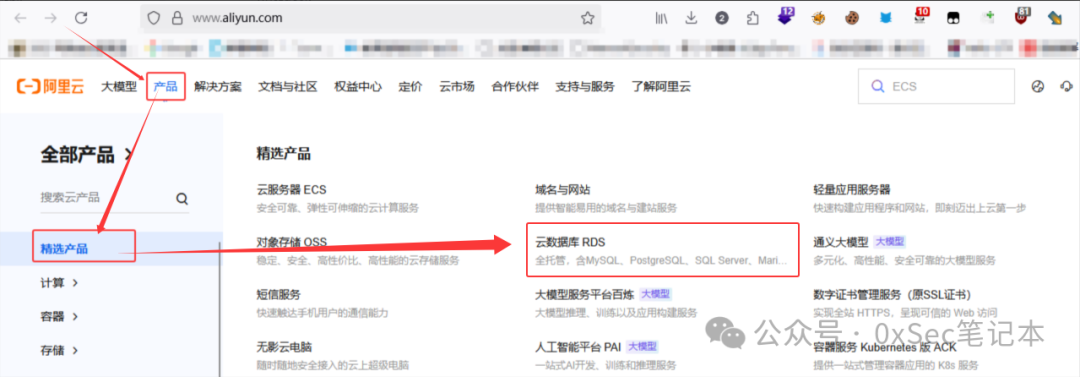Open the 产品 nav menu

tap(165, 87)
